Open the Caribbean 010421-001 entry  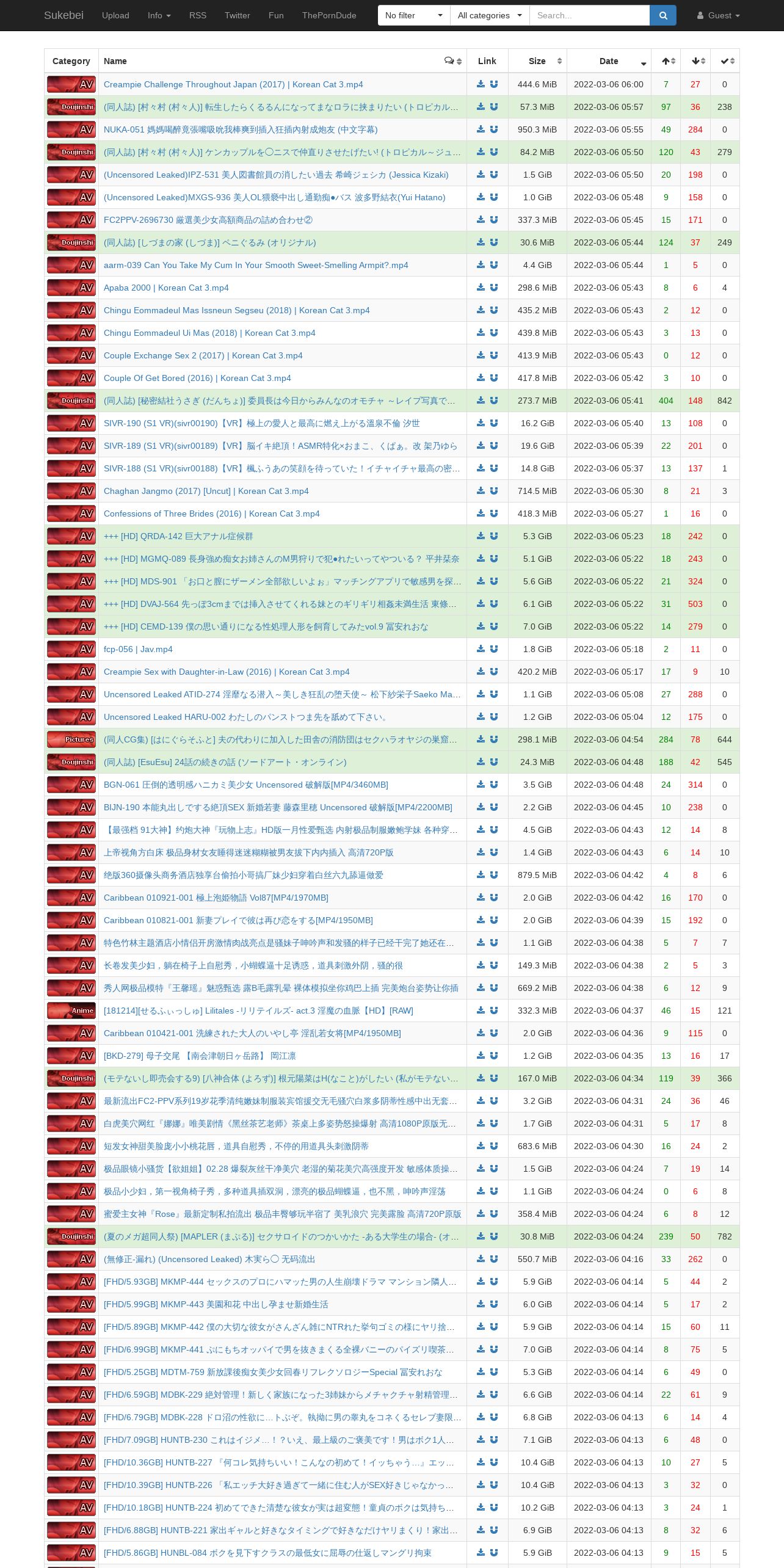(x=252, y=1033)
